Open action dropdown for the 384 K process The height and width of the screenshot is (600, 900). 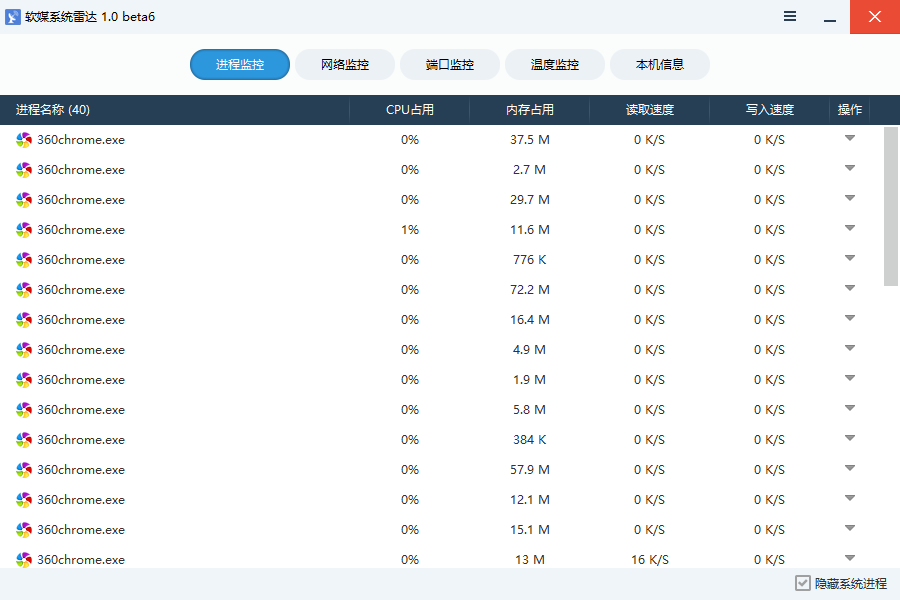850,438
